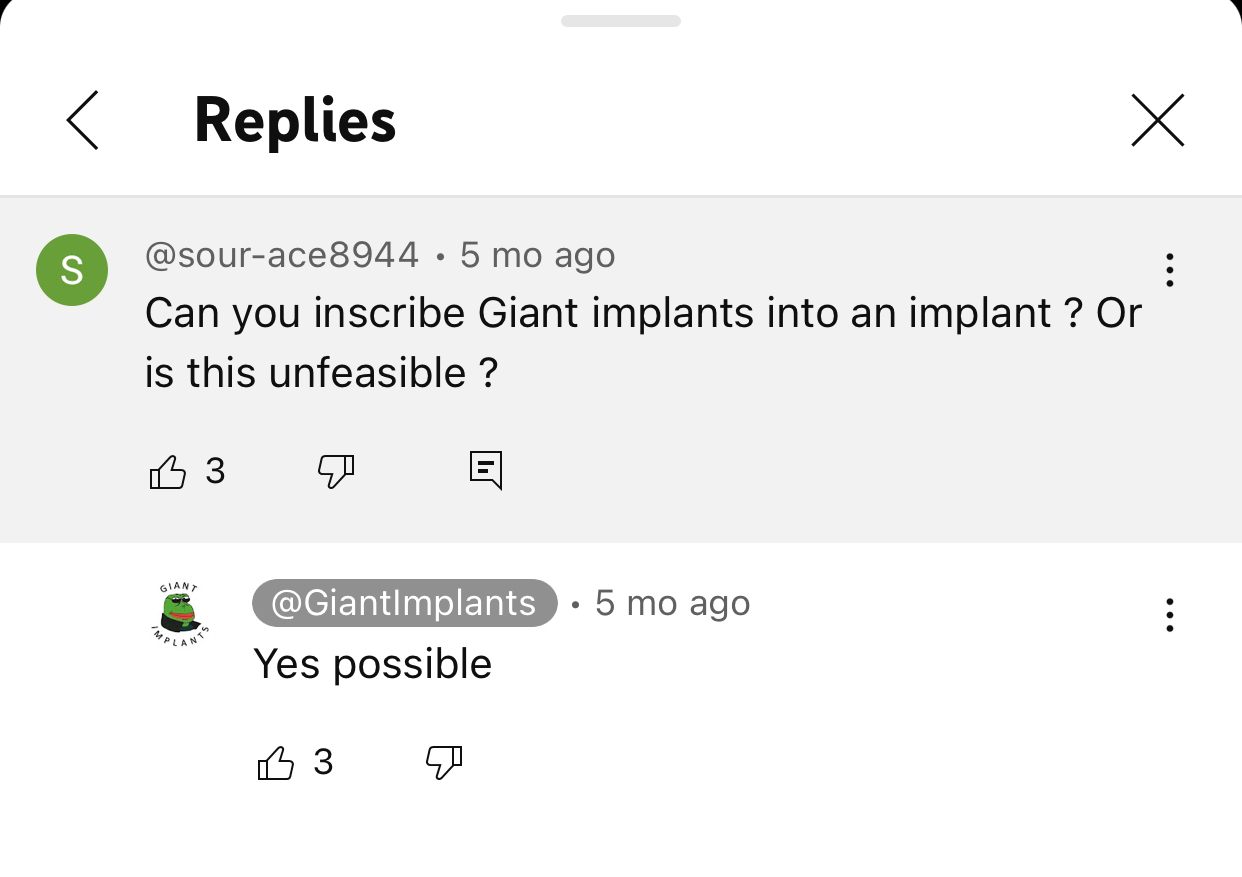Go back using the left arrow
Screen dimensions: 1242x877
83,120
